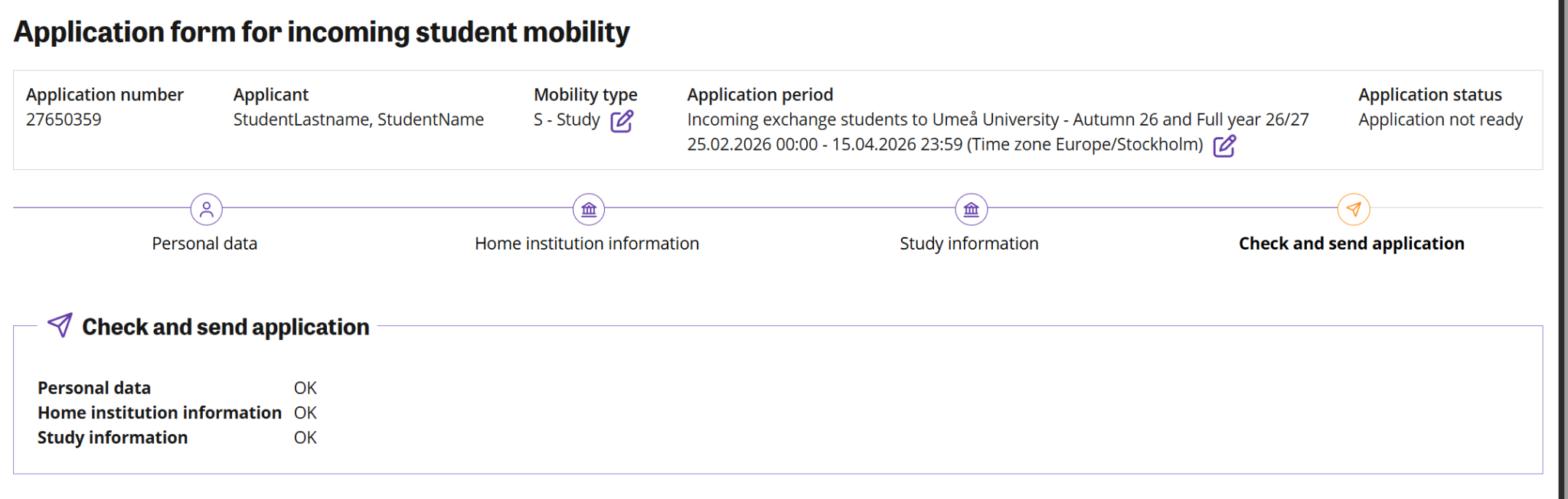The image size is (1568, 499).
Task: Click Study information in the summary list
Action: click(x=113, y=438)
